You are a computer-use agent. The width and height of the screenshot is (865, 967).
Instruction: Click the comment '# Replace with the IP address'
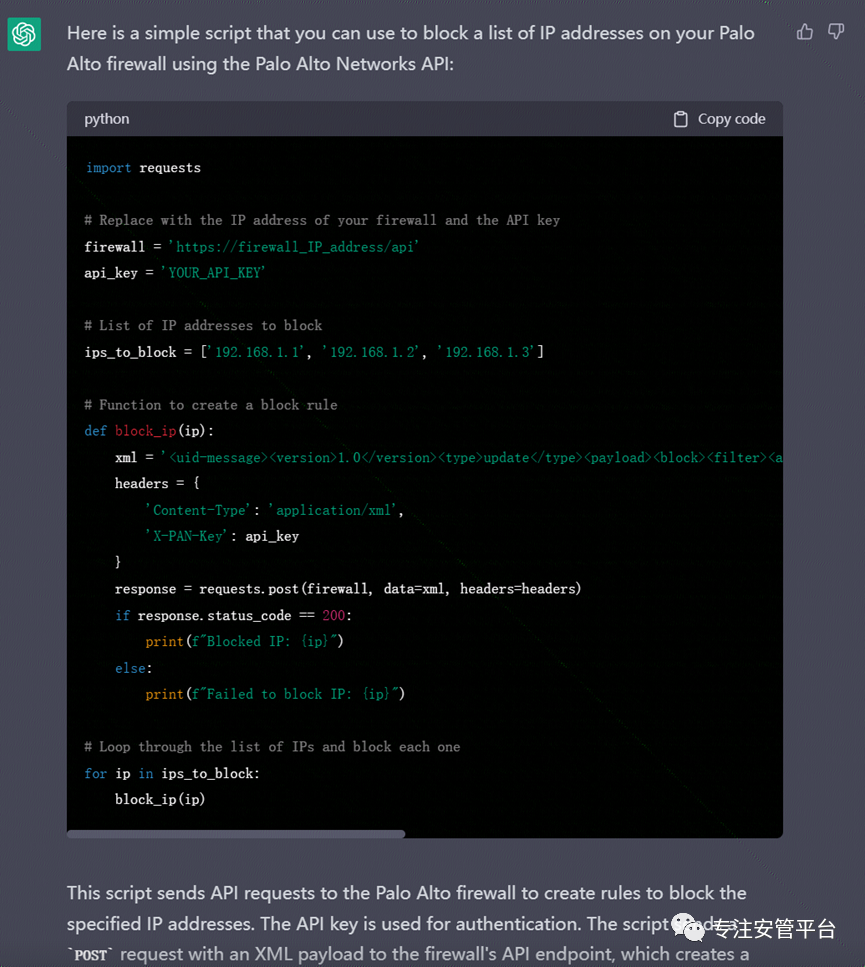pyautogui.click(x=322, y=220)
